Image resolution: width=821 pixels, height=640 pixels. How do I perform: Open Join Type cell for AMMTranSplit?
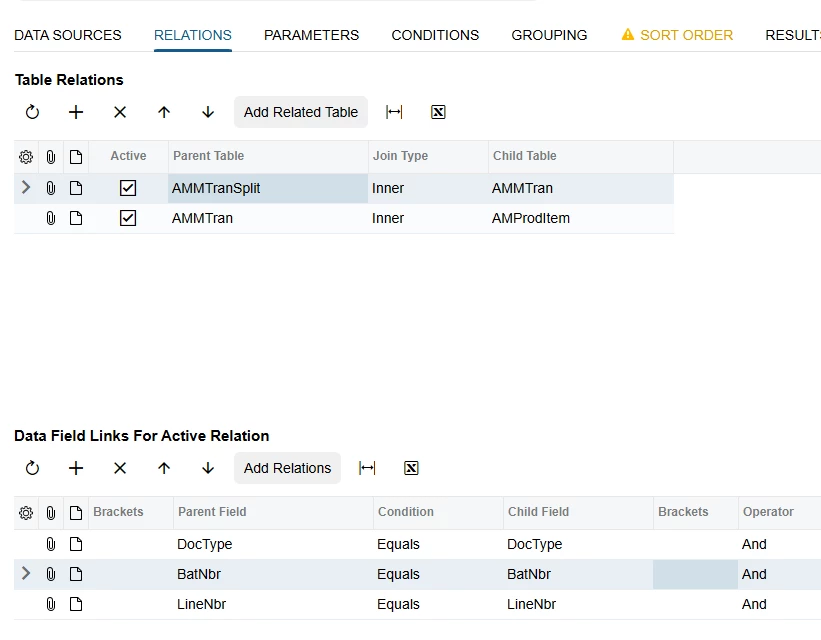pyautogui.click(x=428, y=189)
